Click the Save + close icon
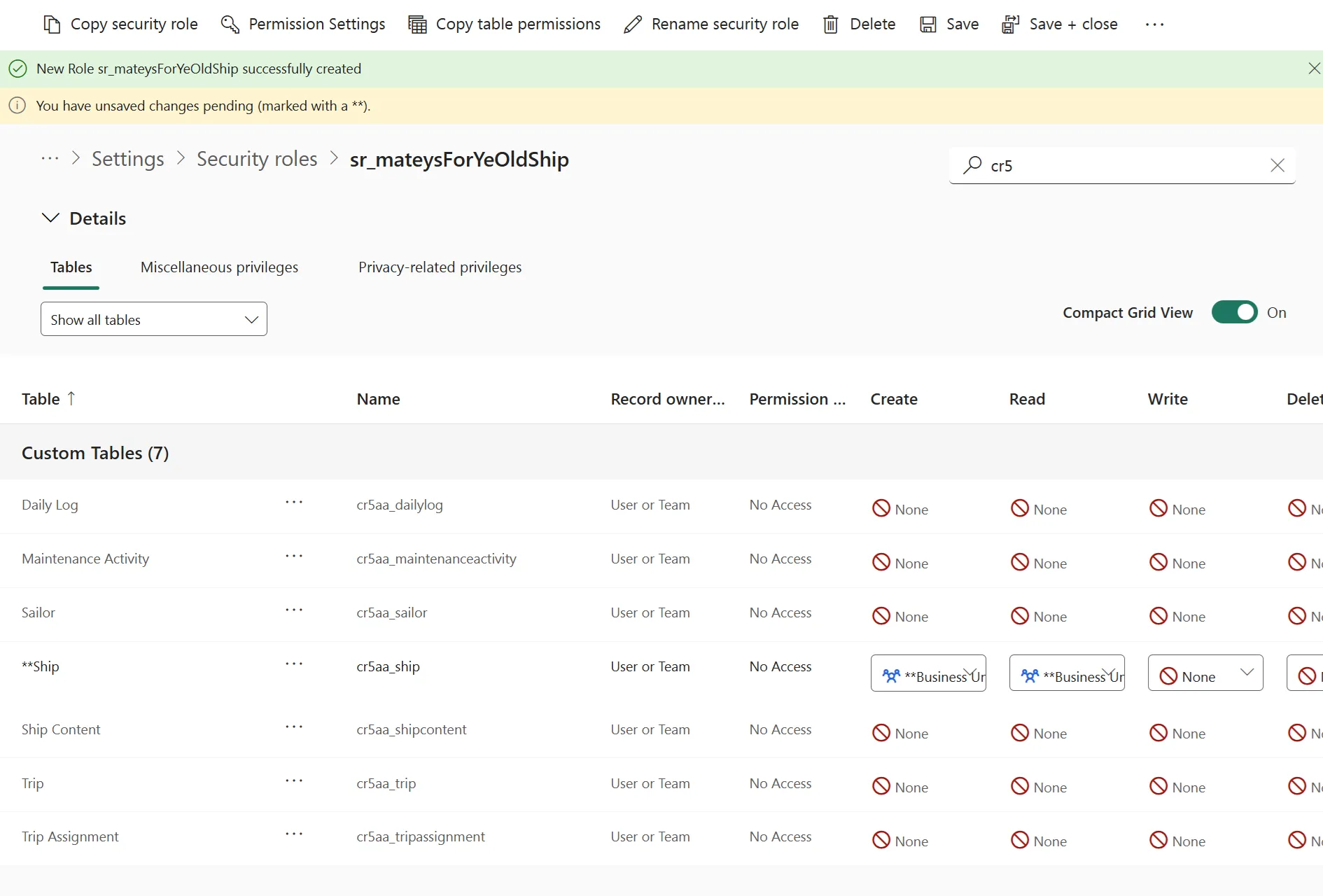Image resolution: width=1323 pixels, height=896 pixels. [x=1010, y=24]
